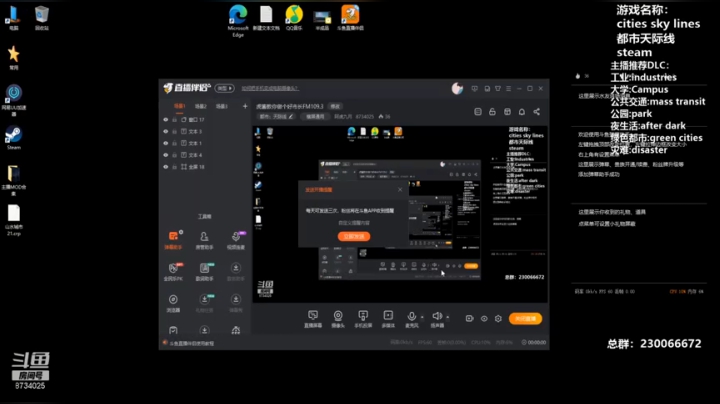The height and width of the screenshot is (404, 720).
Task: Add 手机投屏 phone casting source
Action: click(363, 319)
